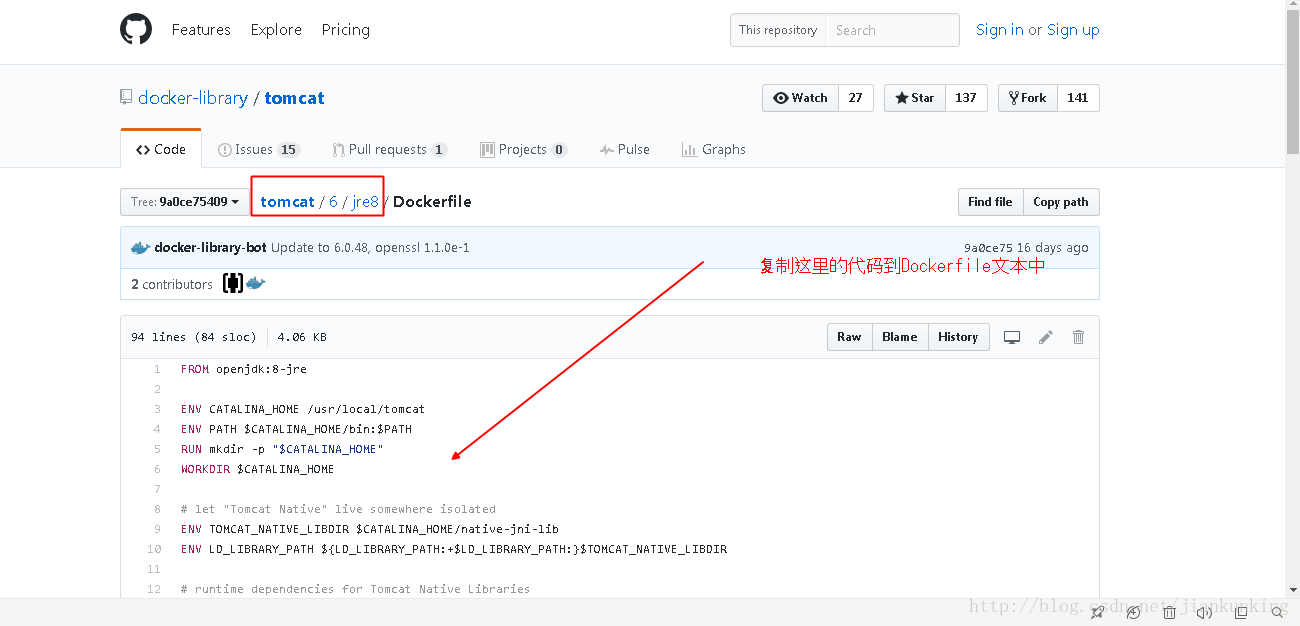Click the code line FROM openjdk:8-jre
The image size is (1300, 626).
pyautogui.click(x=244, y=369)
